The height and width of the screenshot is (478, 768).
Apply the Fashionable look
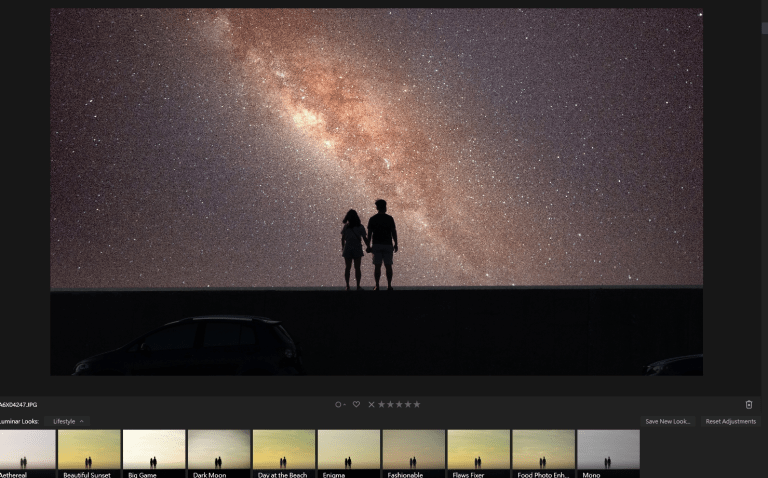(x=413, y=450)
